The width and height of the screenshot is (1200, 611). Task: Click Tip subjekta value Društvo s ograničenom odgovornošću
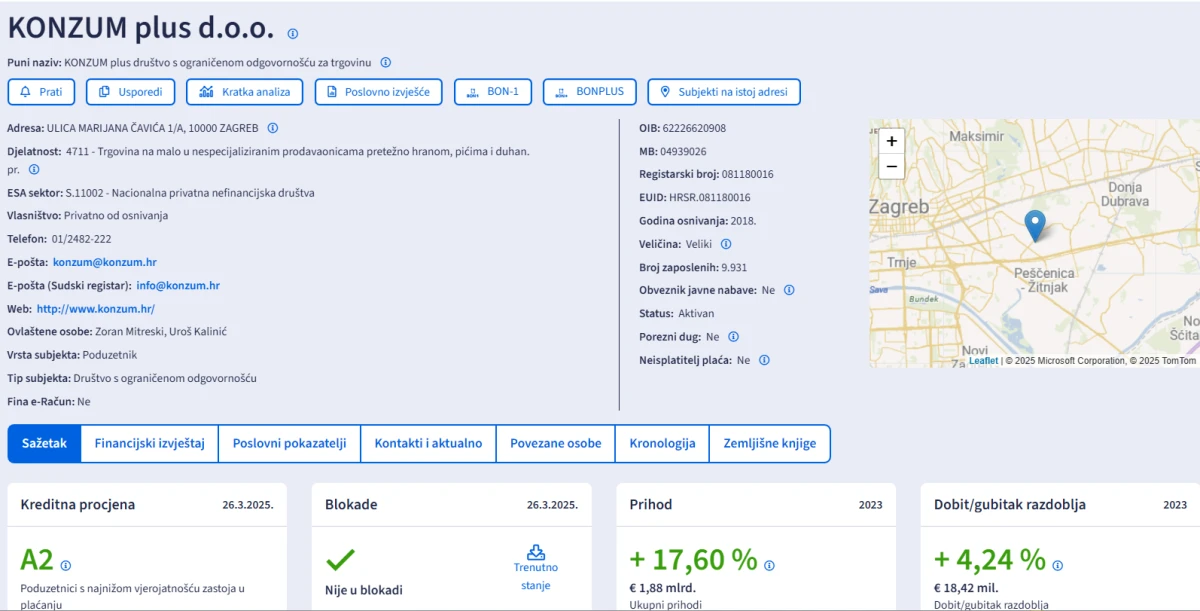click(165, 379)
